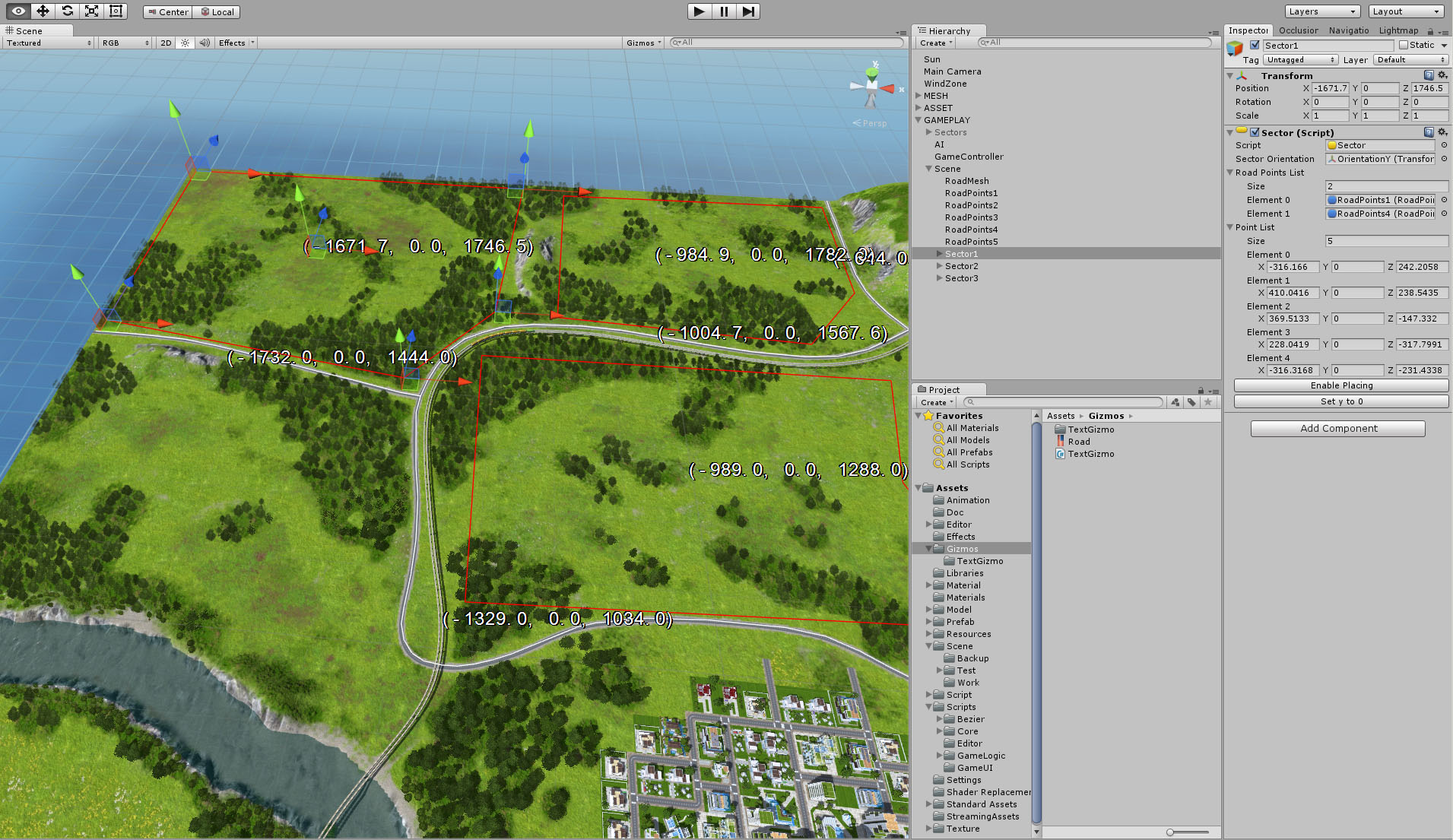
Task: Open the scene Effects dropdown
Action: click(x=236, y=43)
